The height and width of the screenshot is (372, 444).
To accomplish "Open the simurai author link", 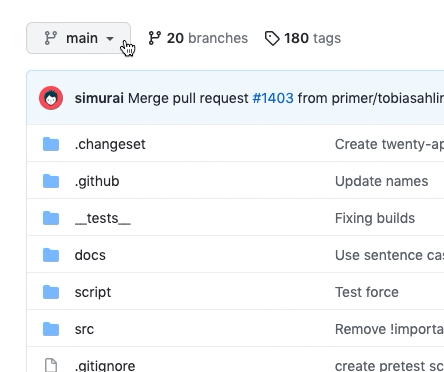I will point(99,98).
